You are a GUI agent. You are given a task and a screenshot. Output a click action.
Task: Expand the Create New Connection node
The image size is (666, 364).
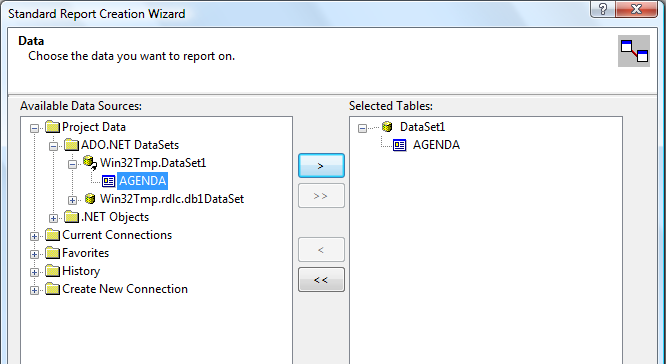(34, 290)
